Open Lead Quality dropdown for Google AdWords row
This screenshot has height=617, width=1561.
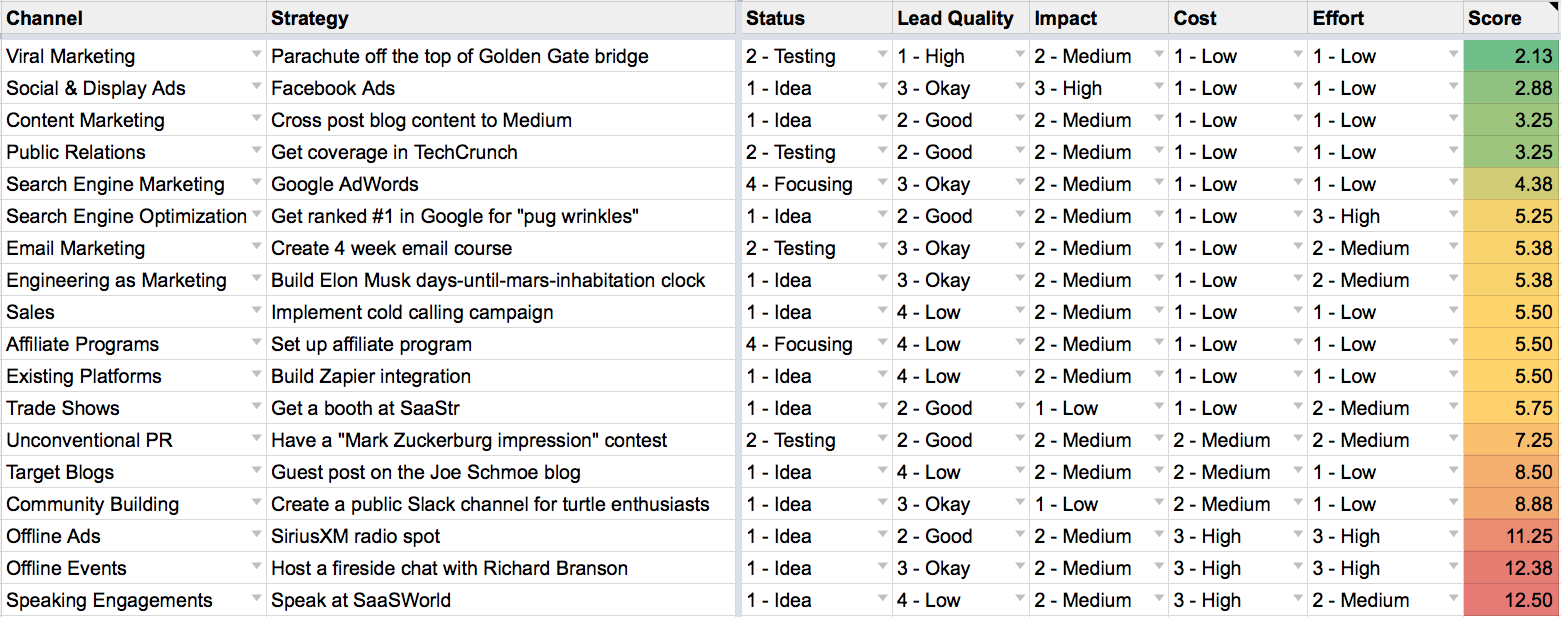point(1020,183)
